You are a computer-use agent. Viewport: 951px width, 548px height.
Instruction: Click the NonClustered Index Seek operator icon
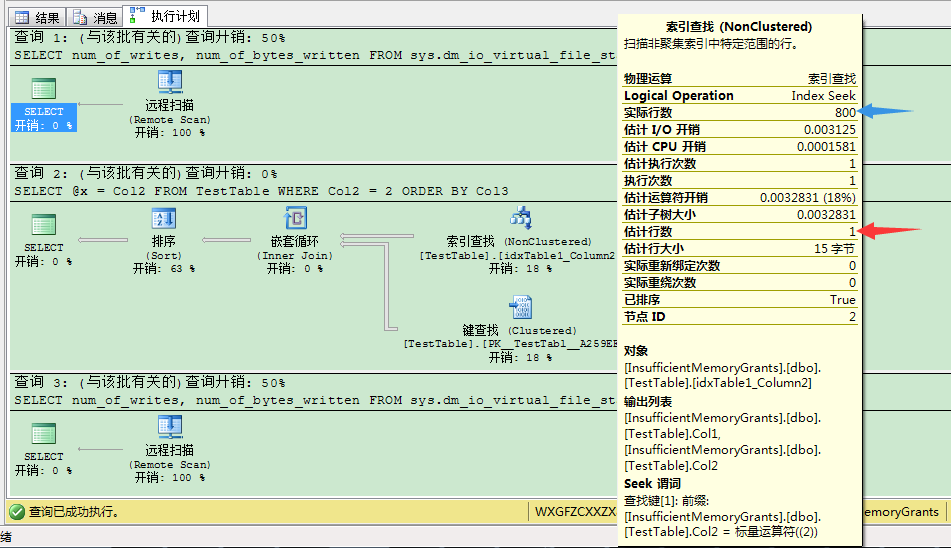[521, 218]
